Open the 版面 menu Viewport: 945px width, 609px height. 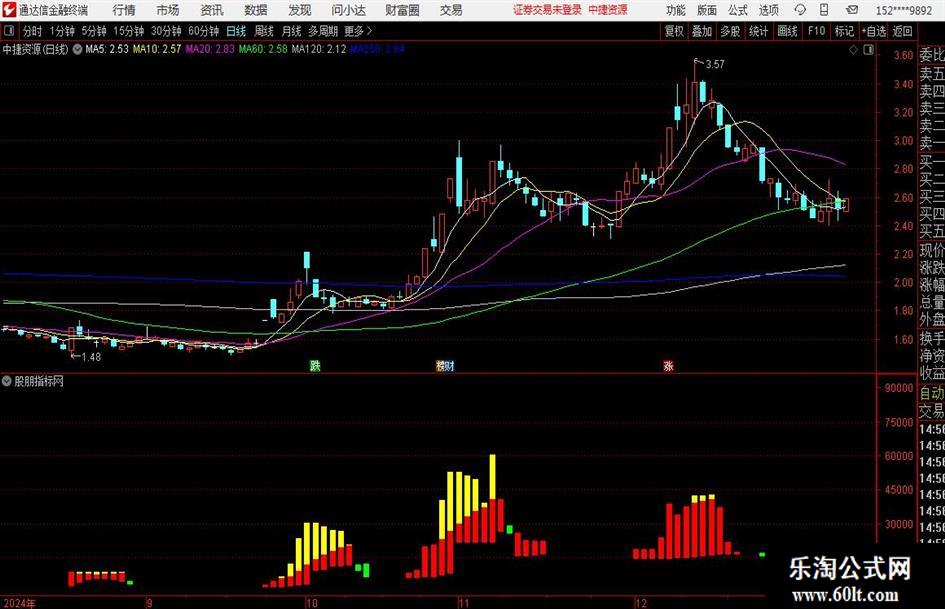click(x=707, y=10)
